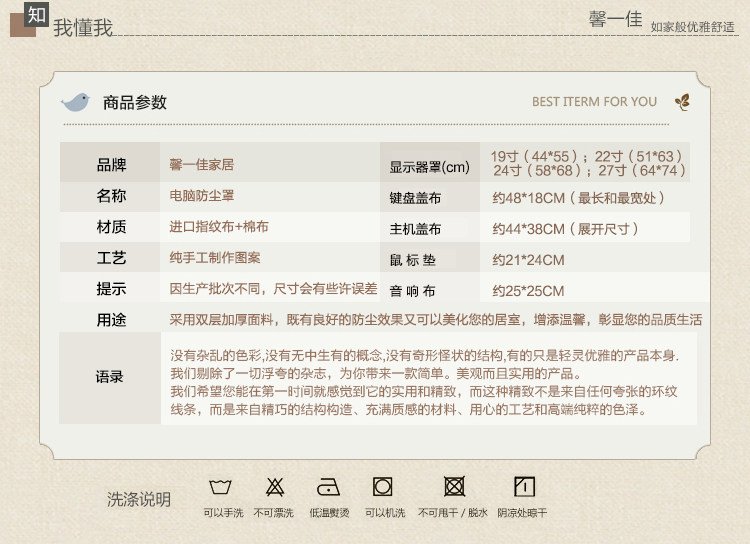This screenshot has height=544, width=750.
Task: Click the low-temperature iron (低温熨烫) icon
Action: pyautogui.click(x=329, y=488)
